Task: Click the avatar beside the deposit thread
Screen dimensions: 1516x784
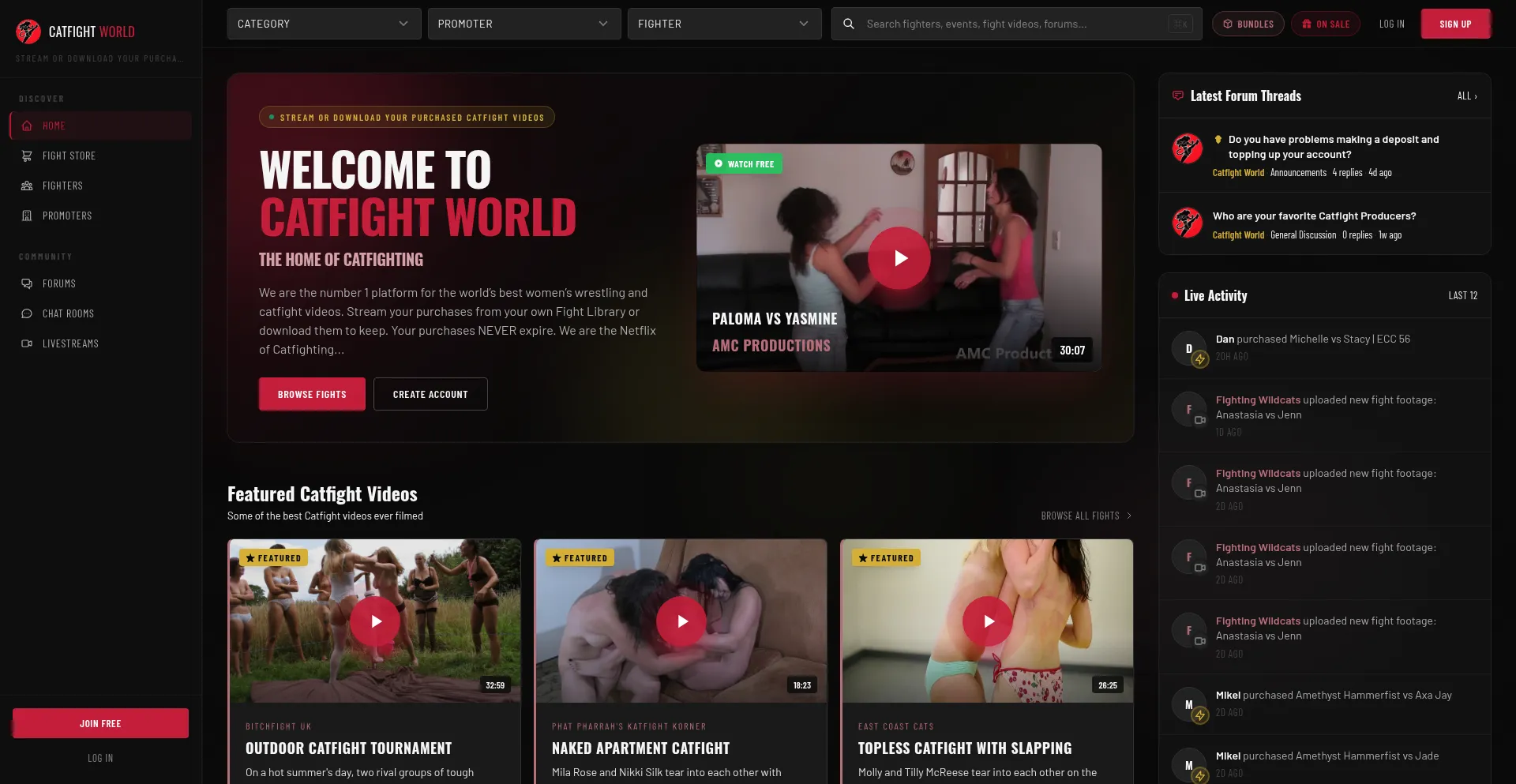Action: click(x=1188, y=148)
